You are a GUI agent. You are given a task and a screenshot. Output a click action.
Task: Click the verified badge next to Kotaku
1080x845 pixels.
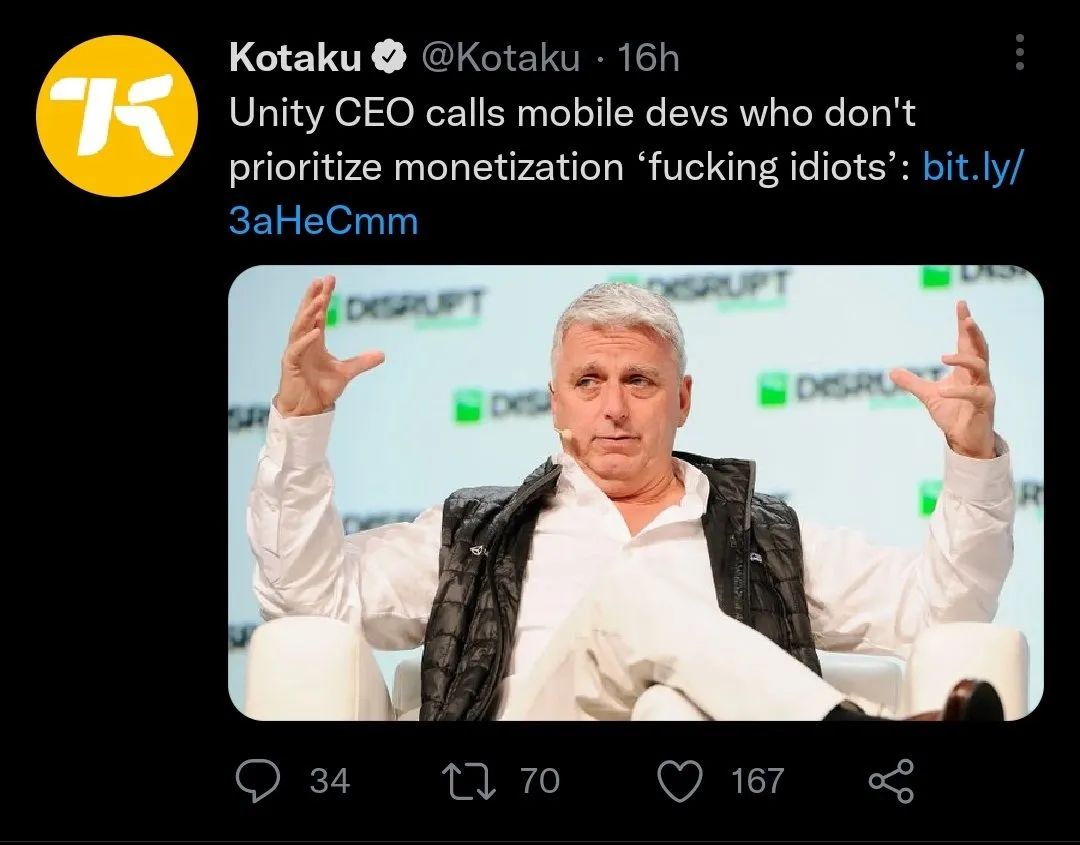coord(389,57)
